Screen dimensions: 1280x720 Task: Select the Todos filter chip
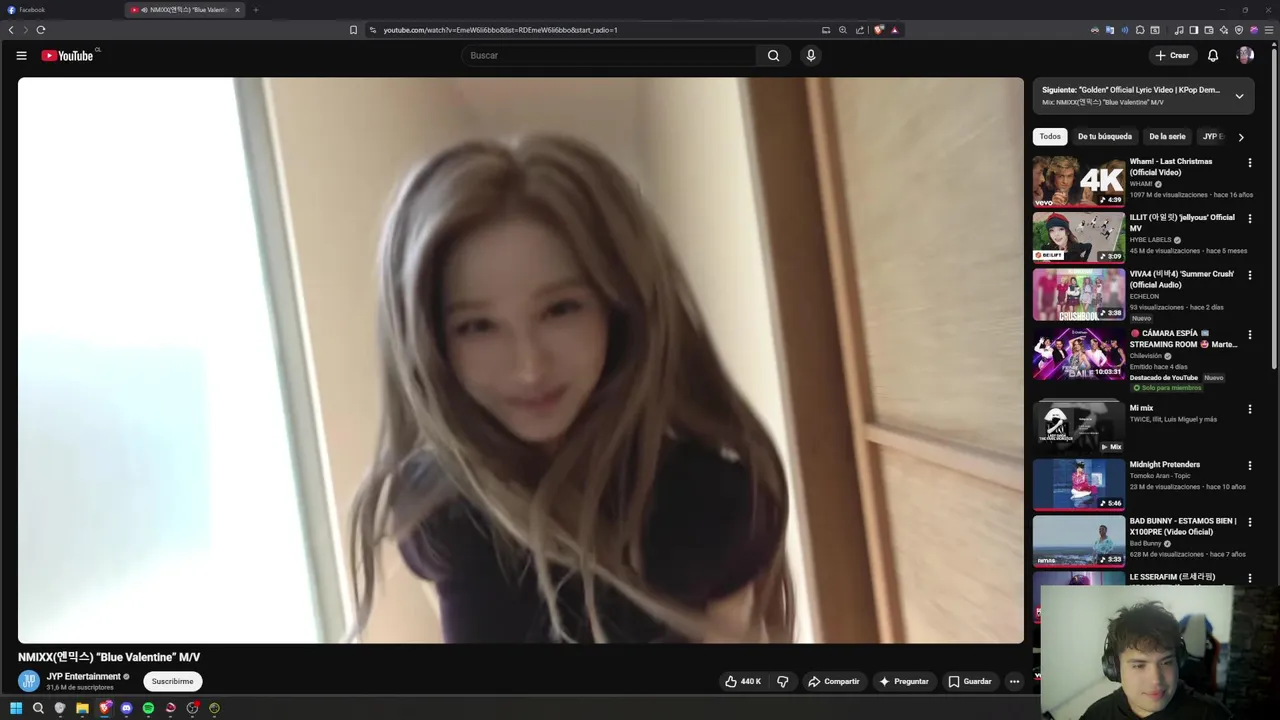pyautogui.click(x=1050, y=137)
